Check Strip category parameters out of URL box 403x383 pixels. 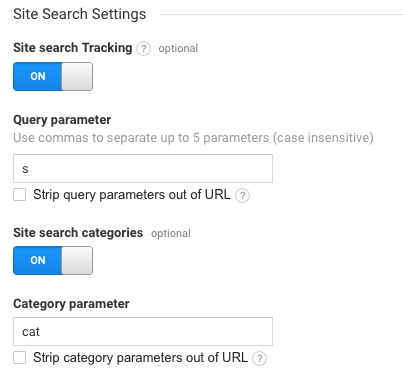click(20, 358)
